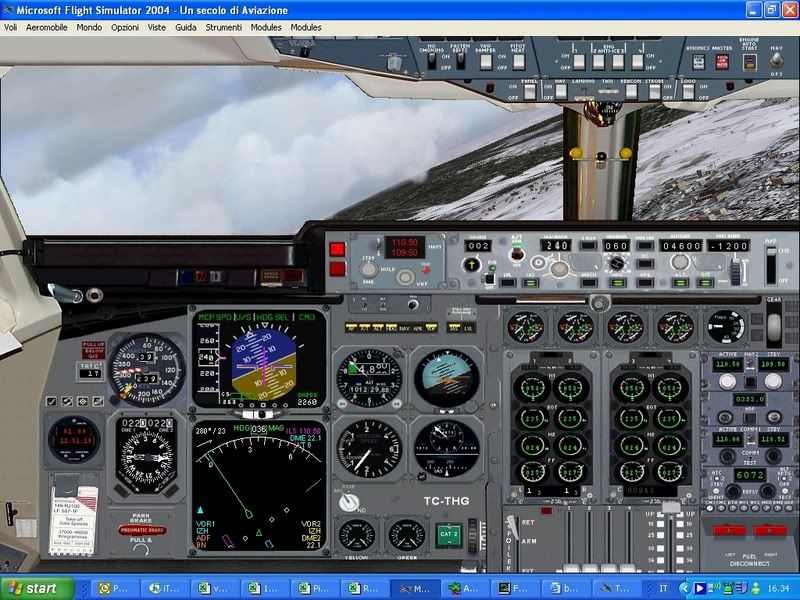Viewport: 800px width, 600px height.
Task: Click the altitude 04600 display
Action: coord(680,246)
